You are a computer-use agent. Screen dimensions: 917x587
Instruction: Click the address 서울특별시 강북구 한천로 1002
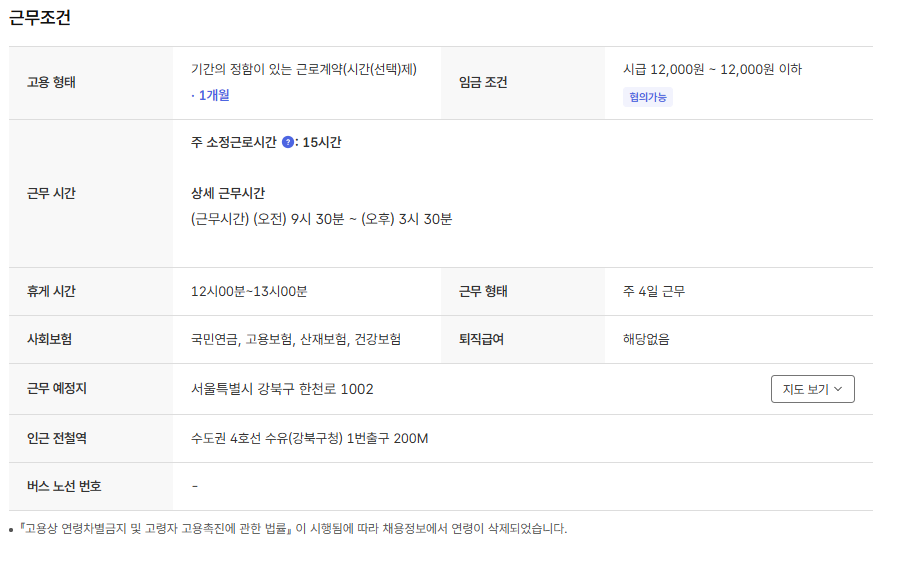click(x=282, y=389)
